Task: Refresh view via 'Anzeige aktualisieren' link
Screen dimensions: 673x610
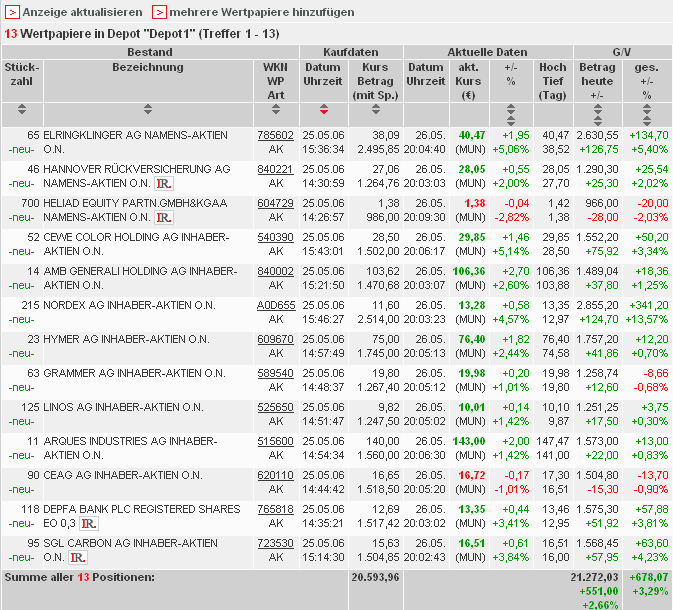Action: pos(82,12)
